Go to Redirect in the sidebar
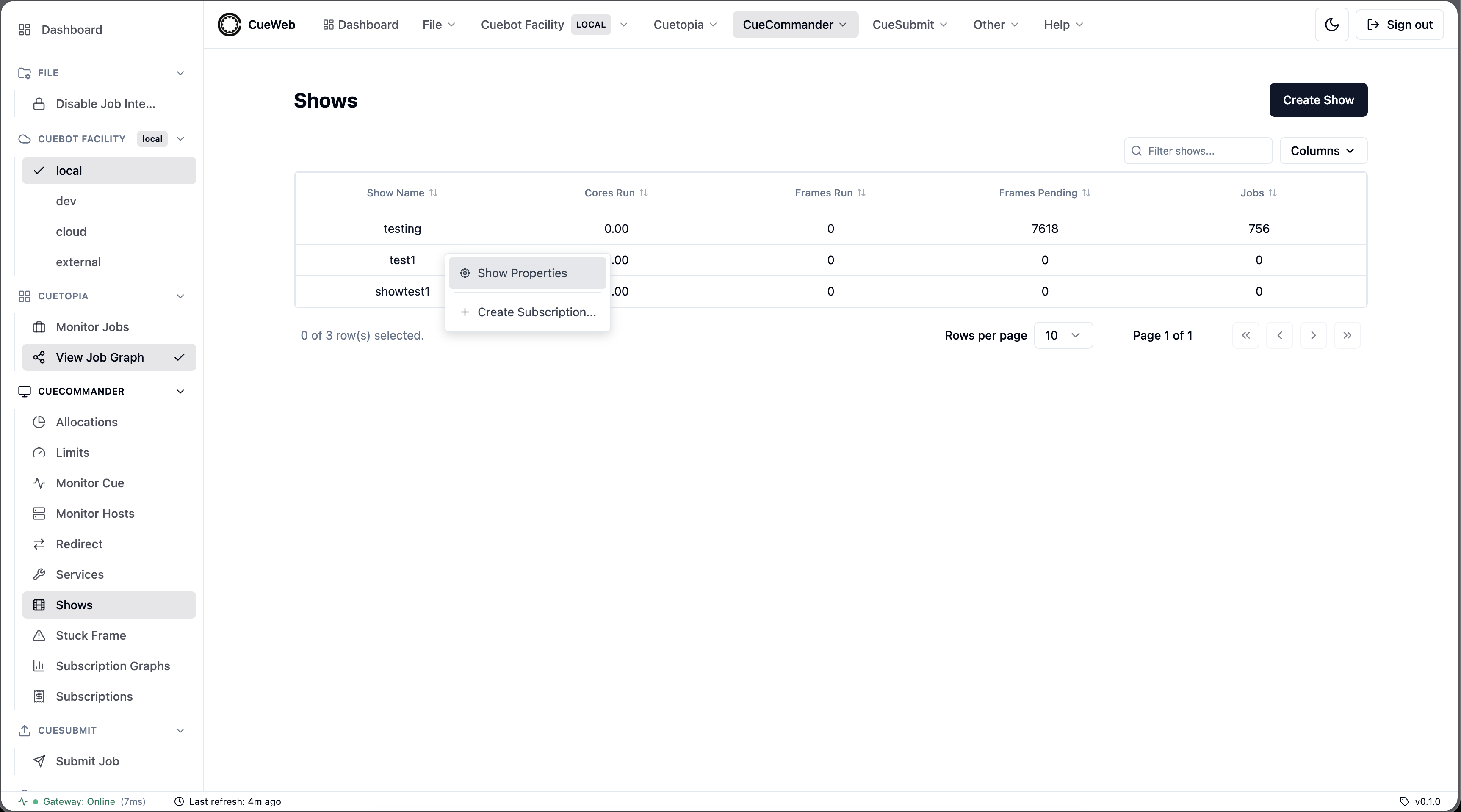 (x=109, y=544)
